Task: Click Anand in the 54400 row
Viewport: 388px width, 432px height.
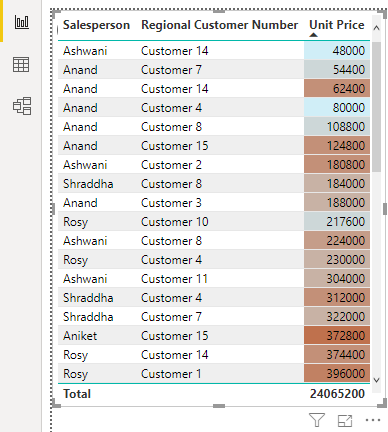Action: coord(80,70)
